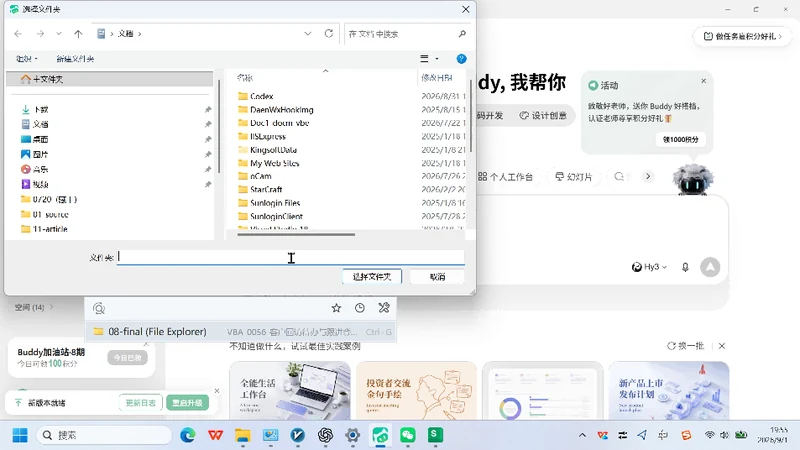The image size is (800, 450).
Task: Click the Forward arrow in folder dialog
Action: click(x=40, y=34)
